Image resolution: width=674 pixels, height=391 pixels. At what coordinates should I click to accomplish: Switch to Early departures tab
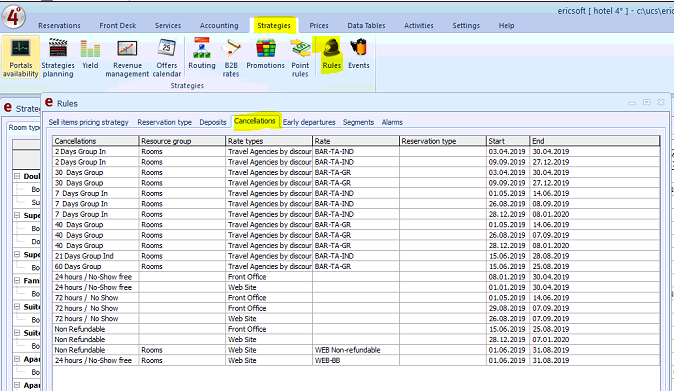point(309,122)
